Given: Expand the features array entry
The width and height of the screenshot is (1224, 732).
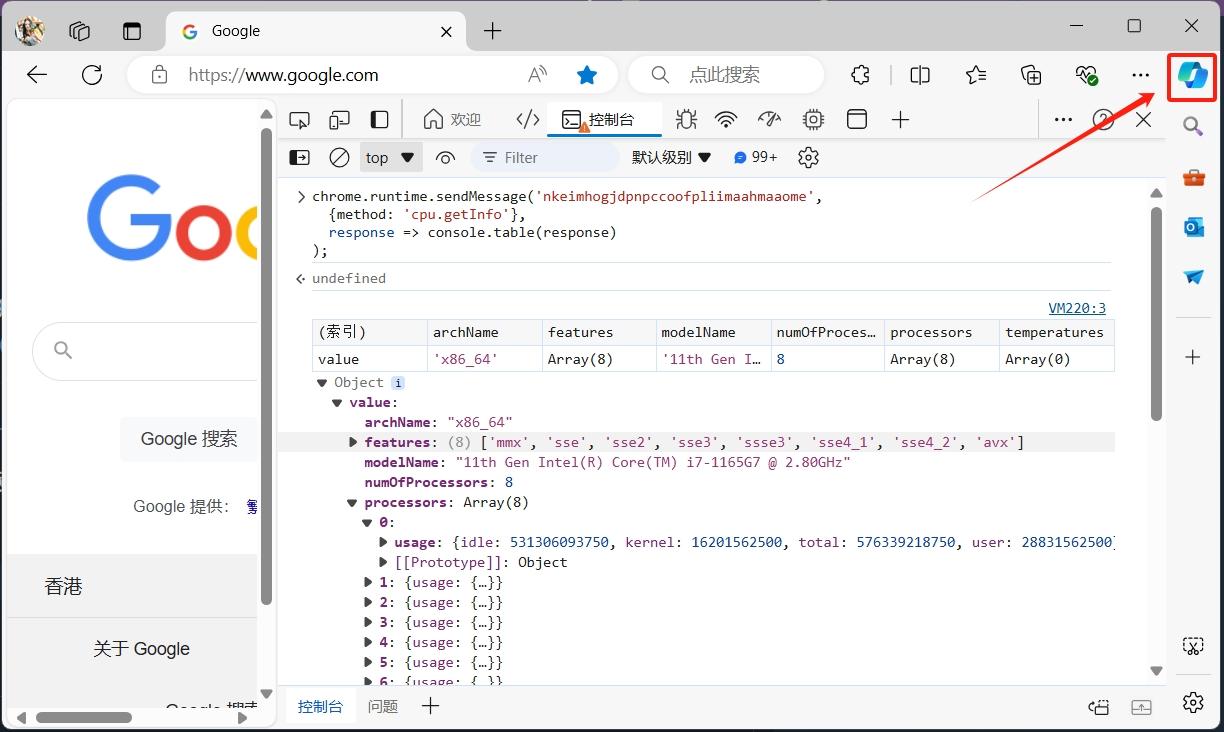Looking at the screenshot, I should point(353,442).
